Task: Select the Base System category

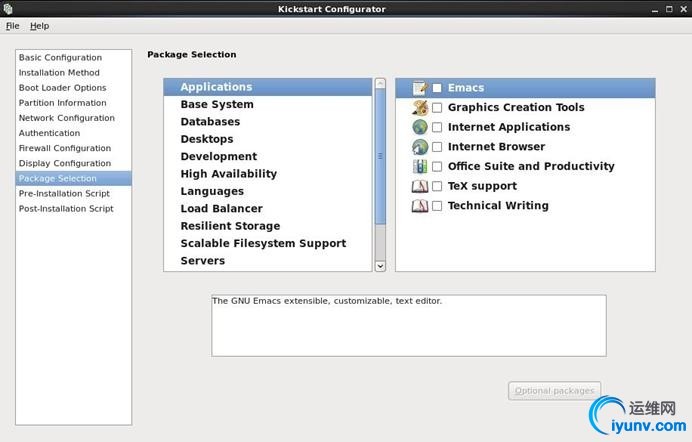Action: 268,105
